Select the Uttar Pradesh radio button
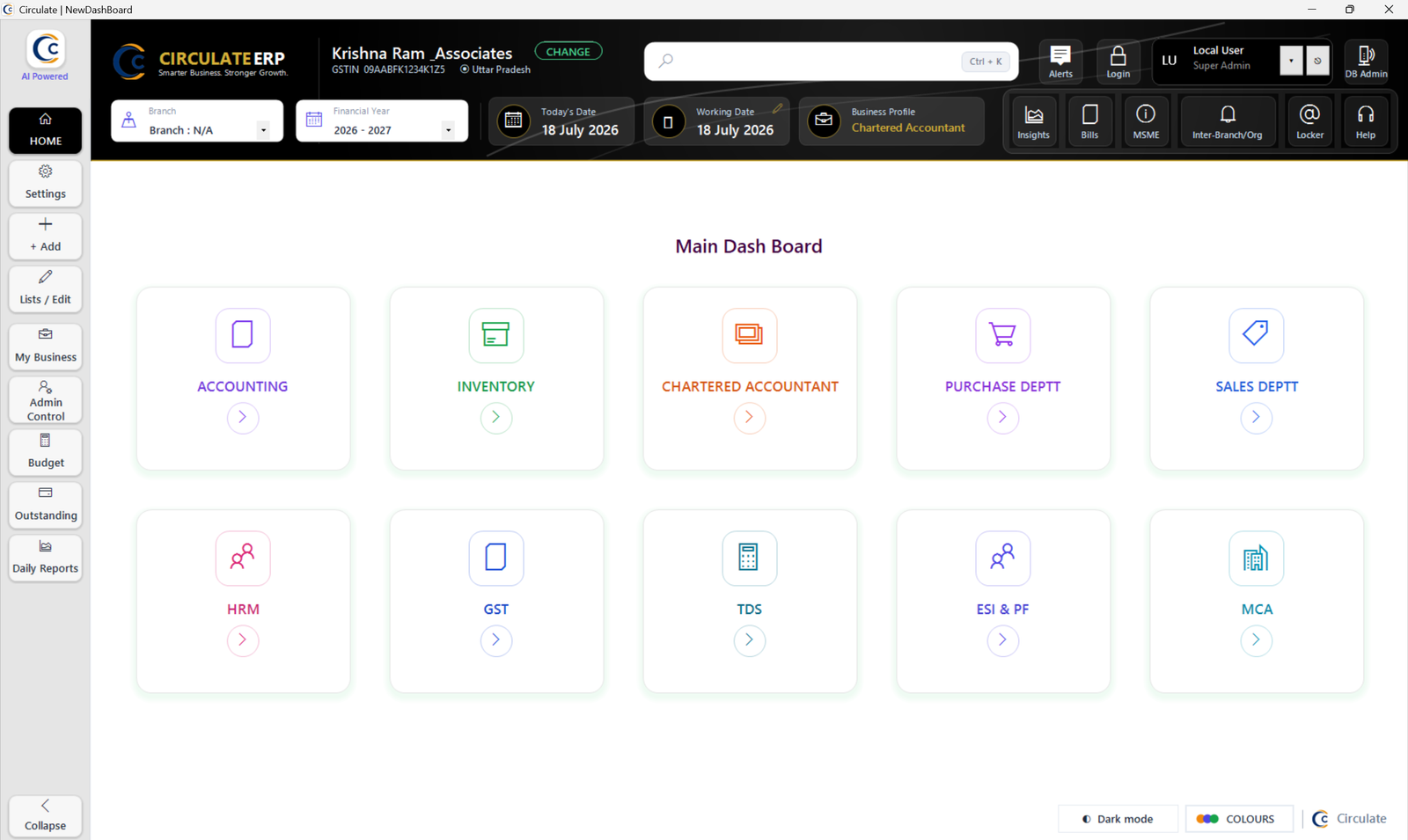Viewport: 1408px width, 840px height. tap(465, 69)
